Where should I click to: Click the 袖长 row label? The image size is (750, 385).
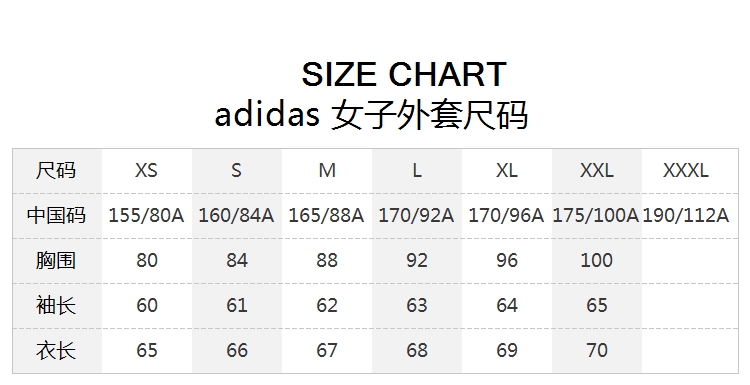pyautogui.click(x=56, y=305)
